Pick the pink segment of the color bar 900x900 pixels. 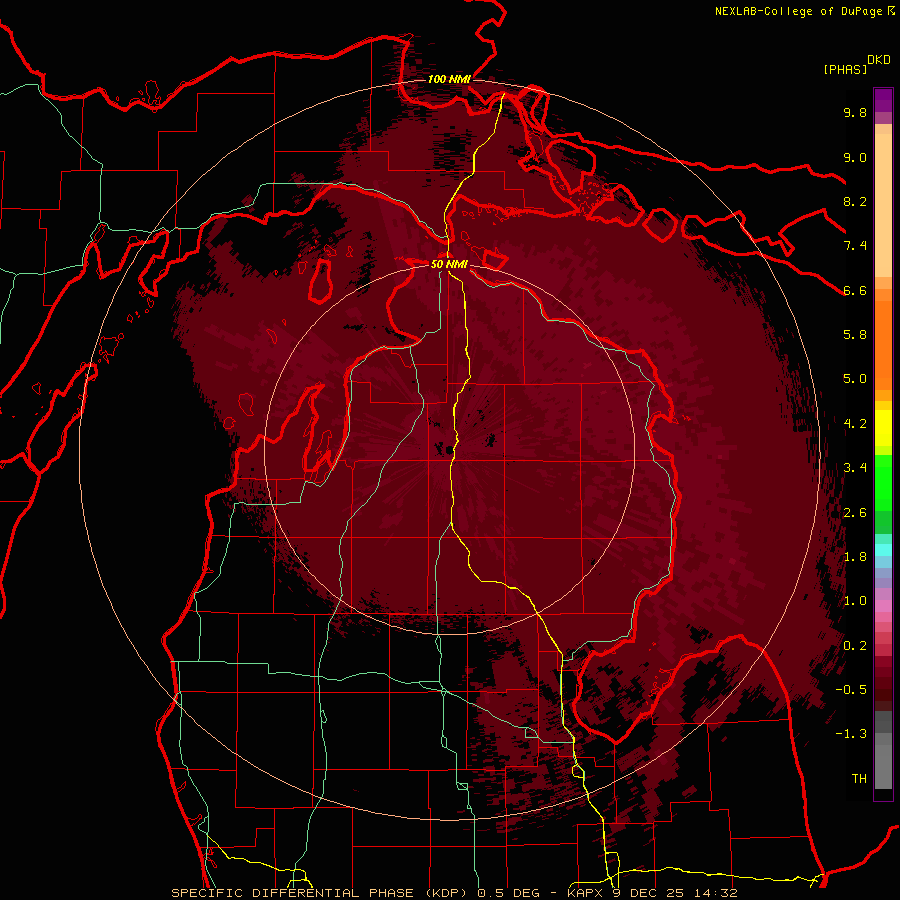(883, 606)
